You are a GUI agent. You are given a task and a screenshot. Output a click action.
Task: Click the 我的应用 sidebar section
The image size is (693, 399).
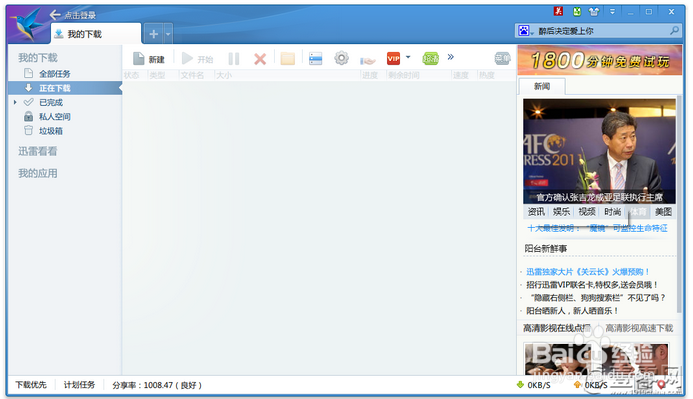pos(38,173)
